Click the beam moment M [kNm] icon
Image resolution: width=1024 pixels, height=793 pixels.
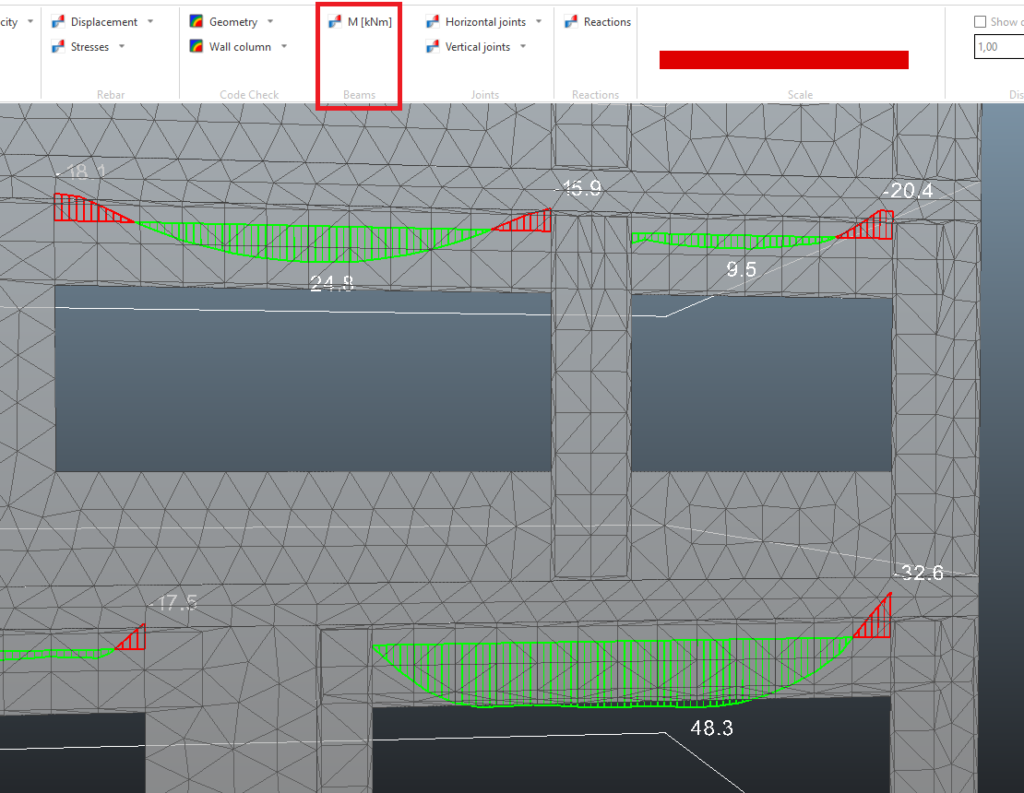pyautogui.click(x=335, y=22)
